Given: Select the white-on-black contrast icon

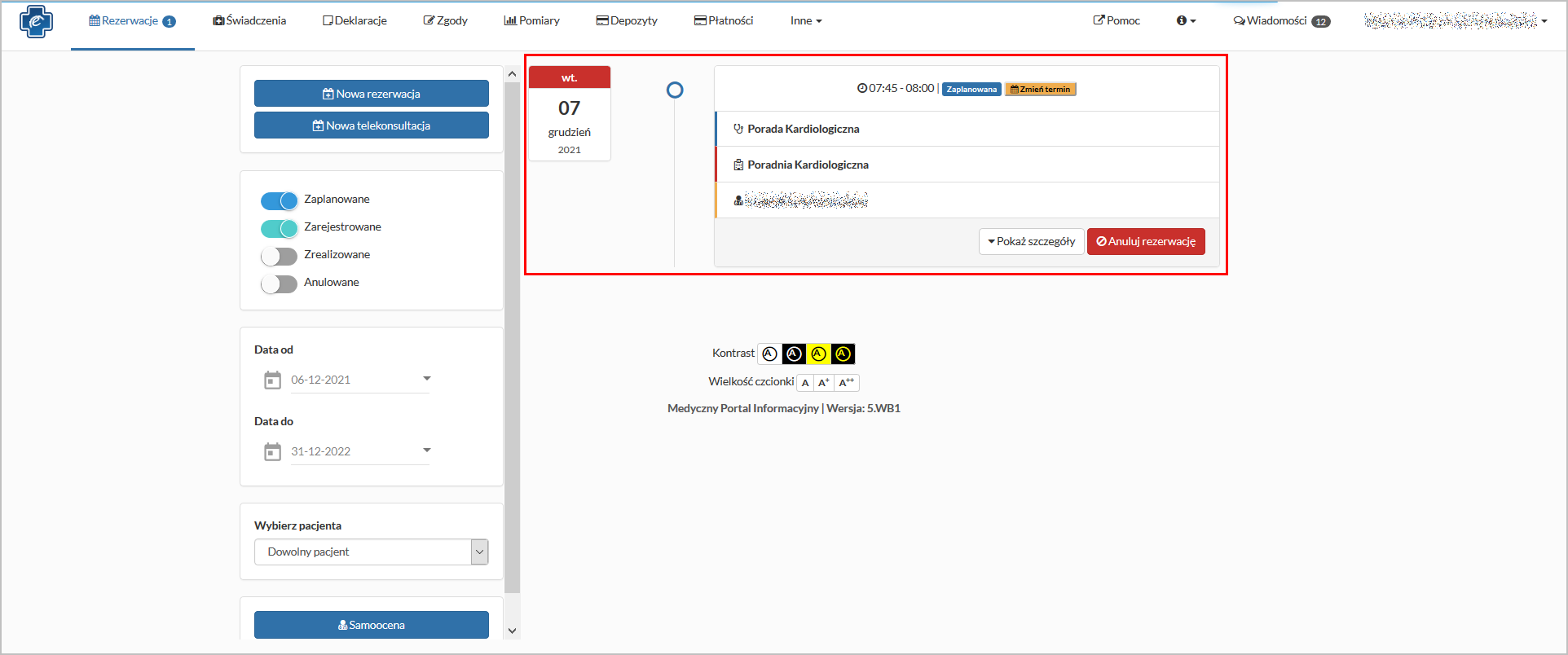Looking at the screenshot, I should tap(794, 354).
